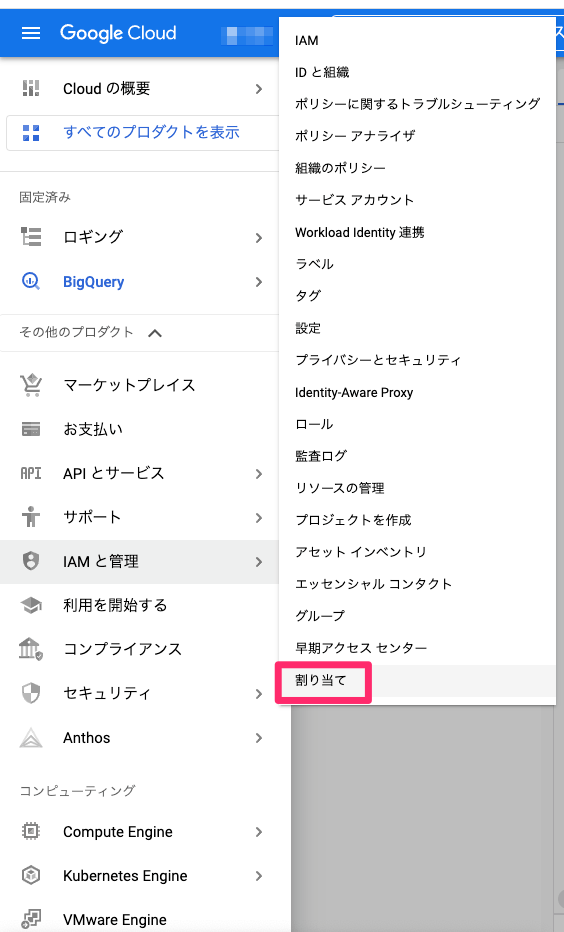The height and width of the screenshot is (932, 564).
Task: Click the すべてのプロダクトを表示 grid icon
Action: [31, 133]
